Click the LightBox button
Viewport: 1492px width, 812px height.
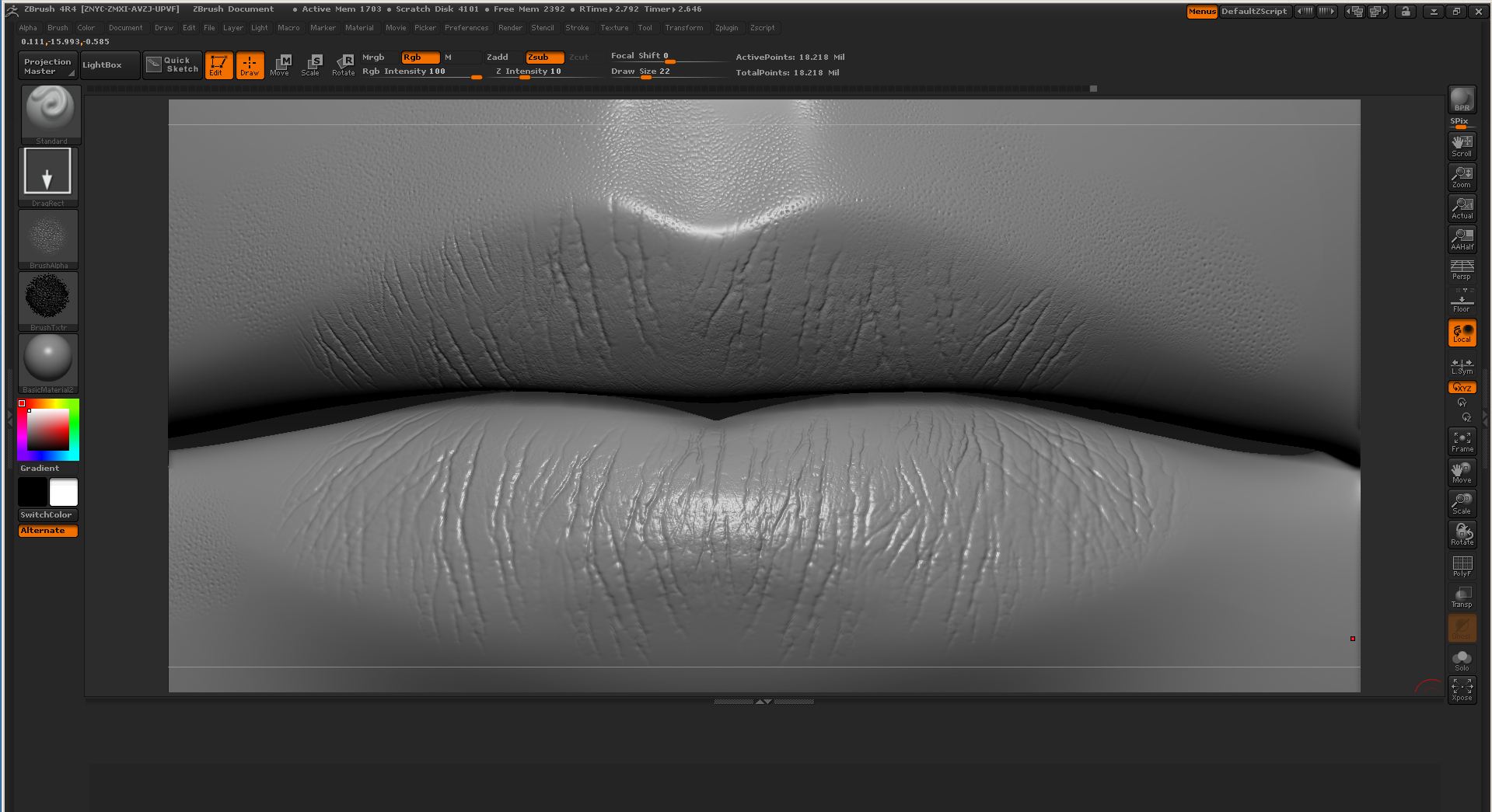[x=103, y=65]
